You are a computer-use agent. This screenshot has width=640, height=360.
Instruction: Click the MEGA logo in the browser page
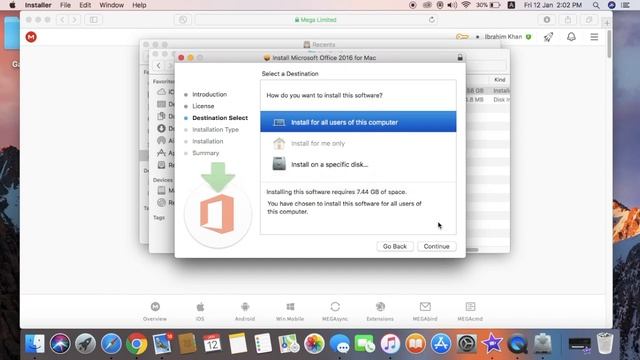[31, 37]
